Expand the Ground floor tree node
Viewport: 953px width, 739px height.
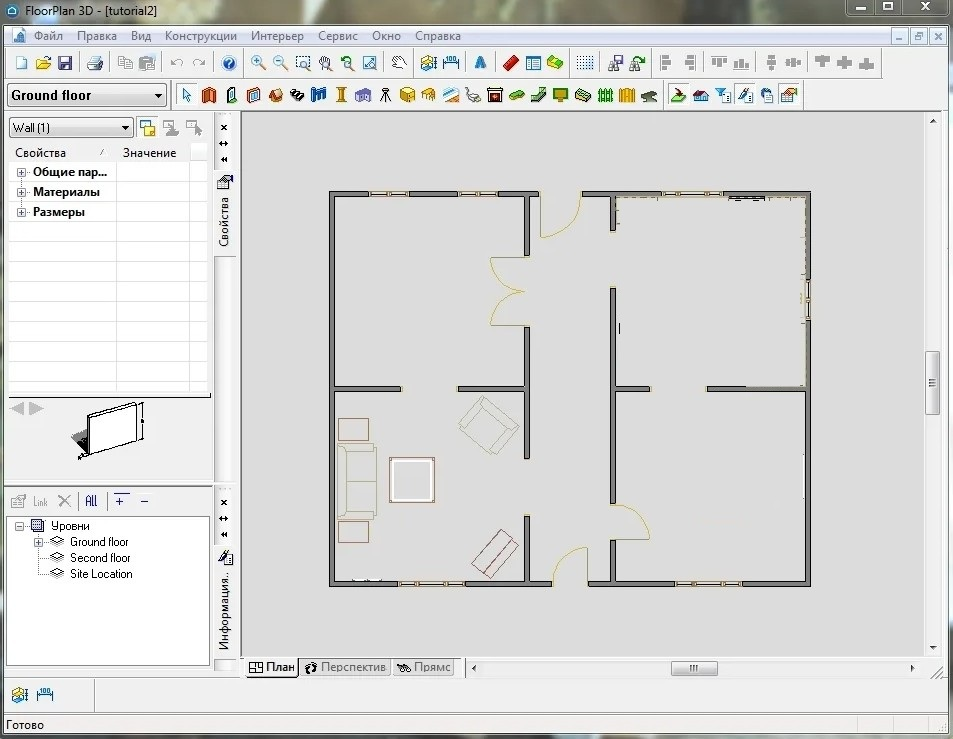tap(38, 542)
